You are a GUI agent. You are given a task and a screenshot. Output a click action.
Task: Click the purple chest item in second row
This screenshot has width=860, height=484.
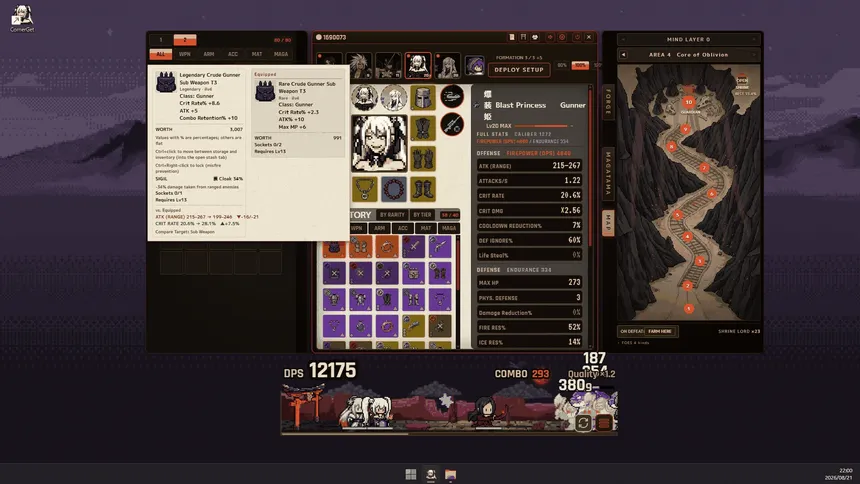tap(414, 273)
